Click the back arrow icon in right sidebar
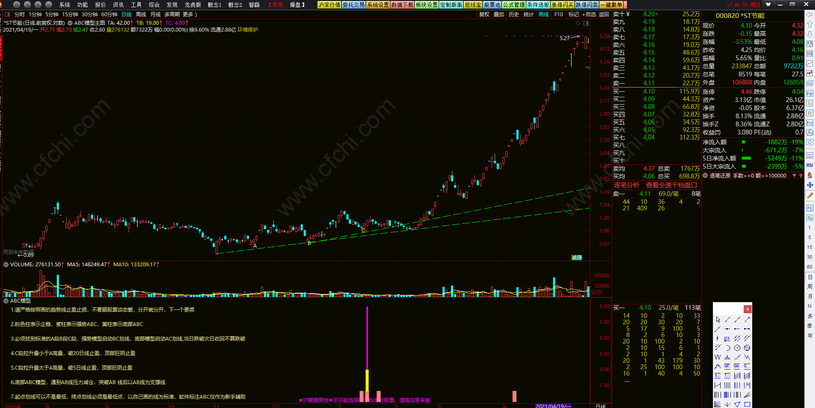Screen dimensions: 815x408 point(810,15)
